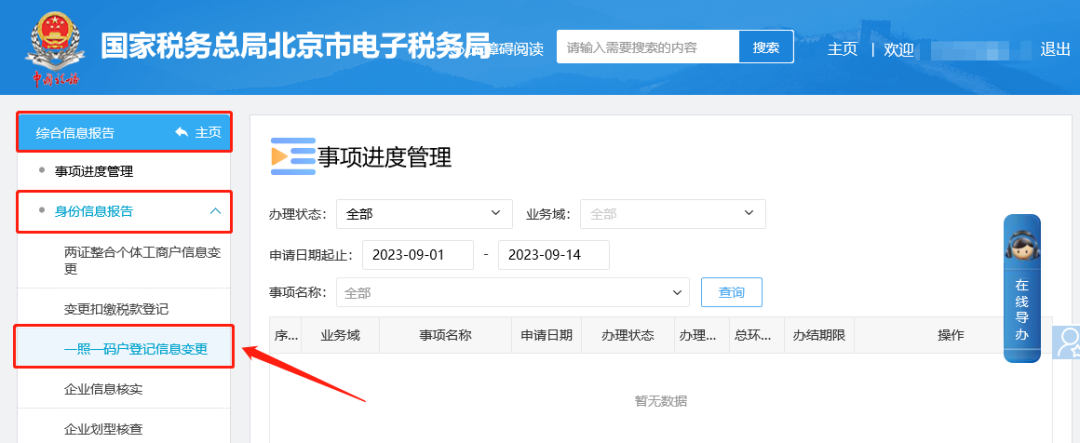Open 一照一码户登记信息变更 sidebar item

point(136,349)
